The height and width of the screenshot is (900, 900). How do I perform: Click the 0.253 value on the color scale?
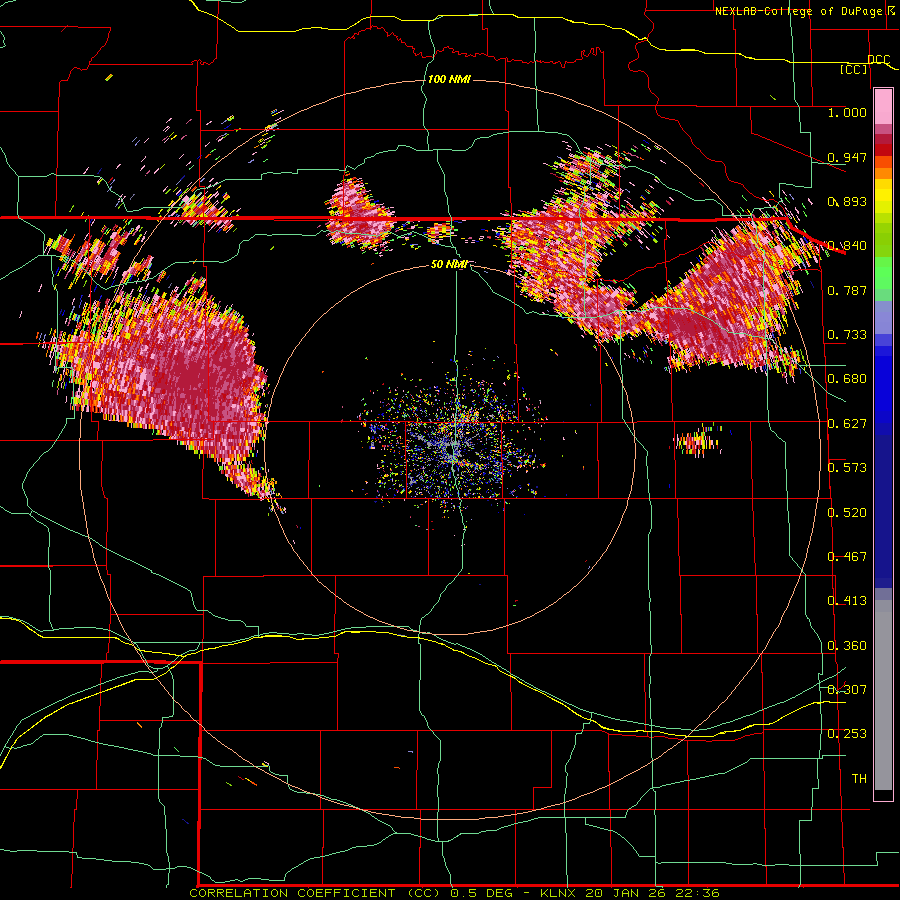pyautogui.click(x=847, y=734)
